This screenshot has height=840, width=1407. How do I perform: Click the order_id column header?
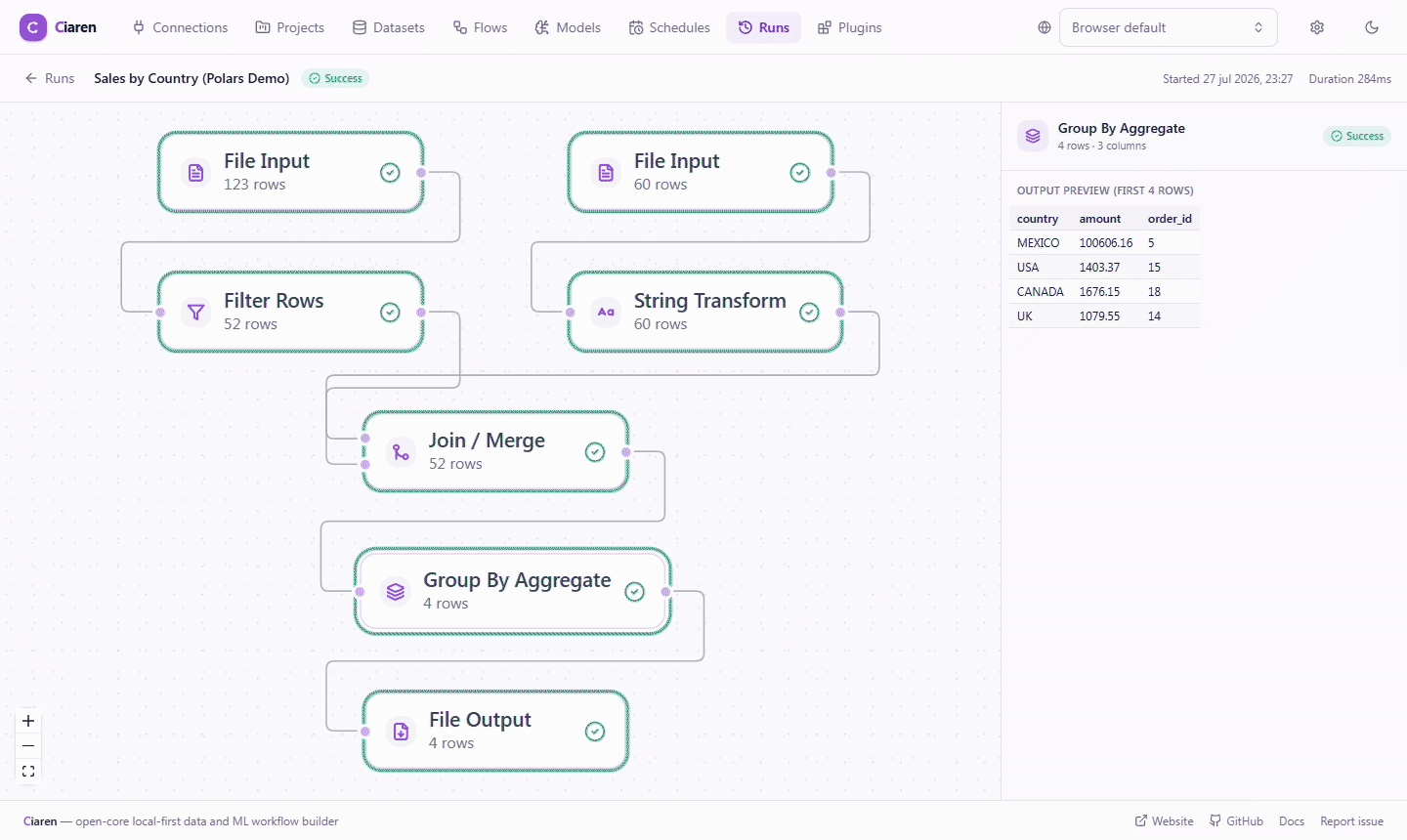click(x=1170, y=219)
